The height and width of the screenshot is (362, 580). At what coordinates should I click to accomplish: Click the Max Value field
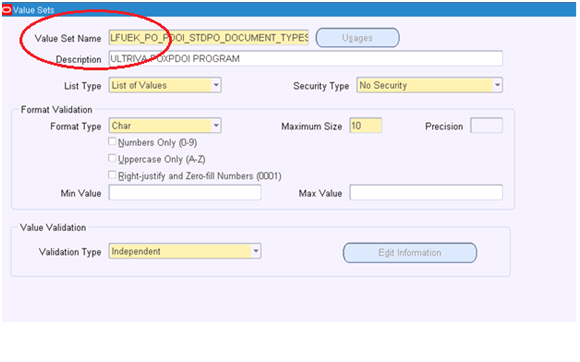pyautogui.click(x=426, y=193)
